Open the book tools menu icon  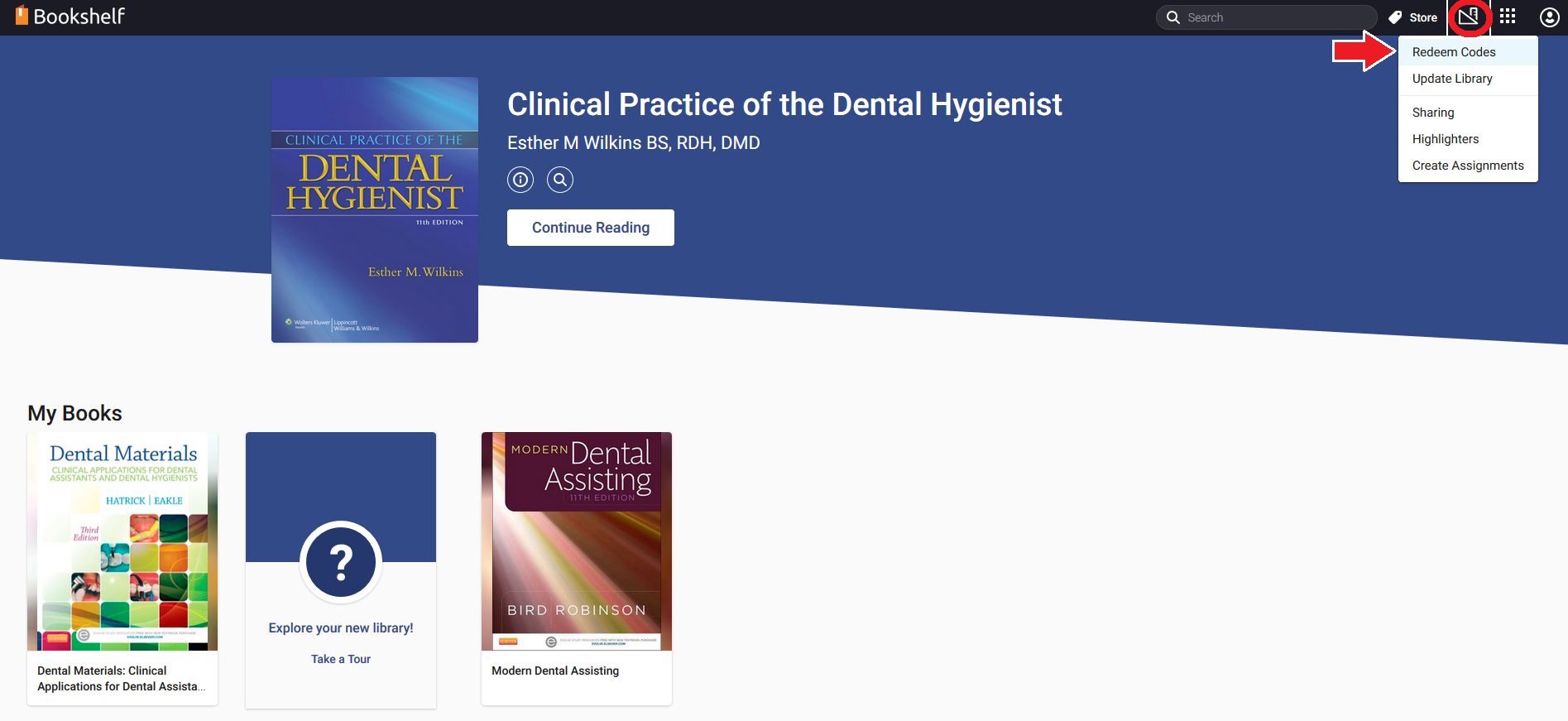(x=1469, y=17)
